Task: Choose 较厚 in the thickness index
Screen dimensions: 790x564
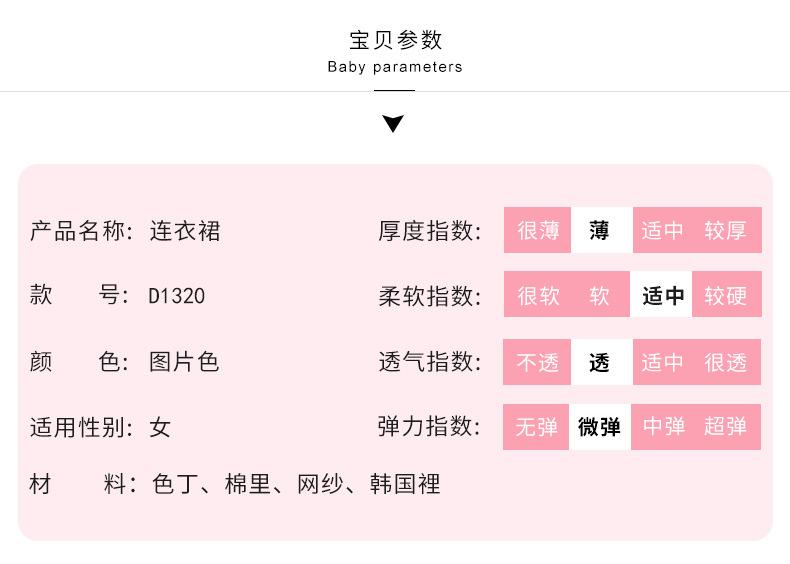Action: point(726,231)
